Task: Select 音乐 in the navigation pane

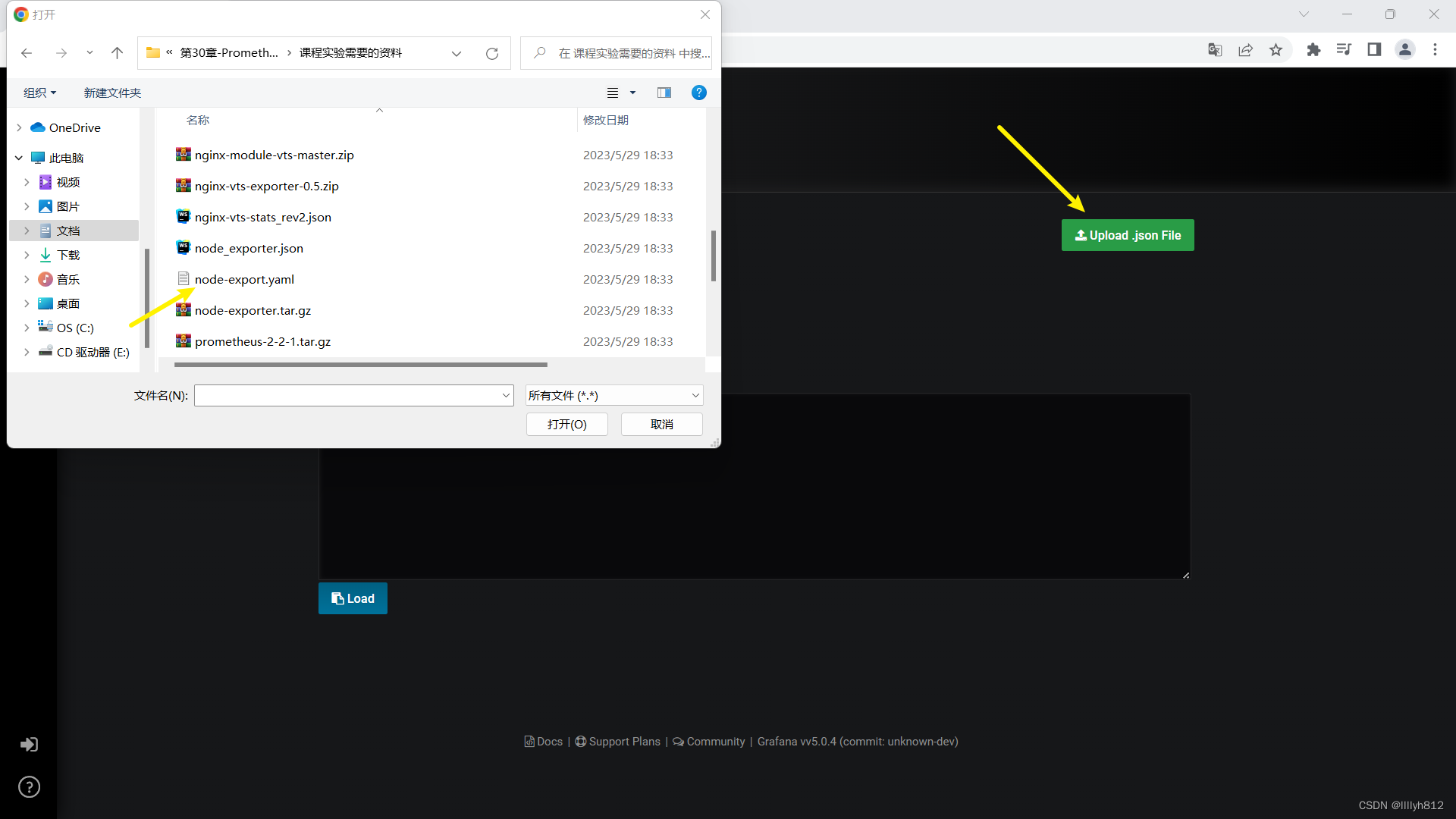Action: pyautogui.click(x=67, y=279)
